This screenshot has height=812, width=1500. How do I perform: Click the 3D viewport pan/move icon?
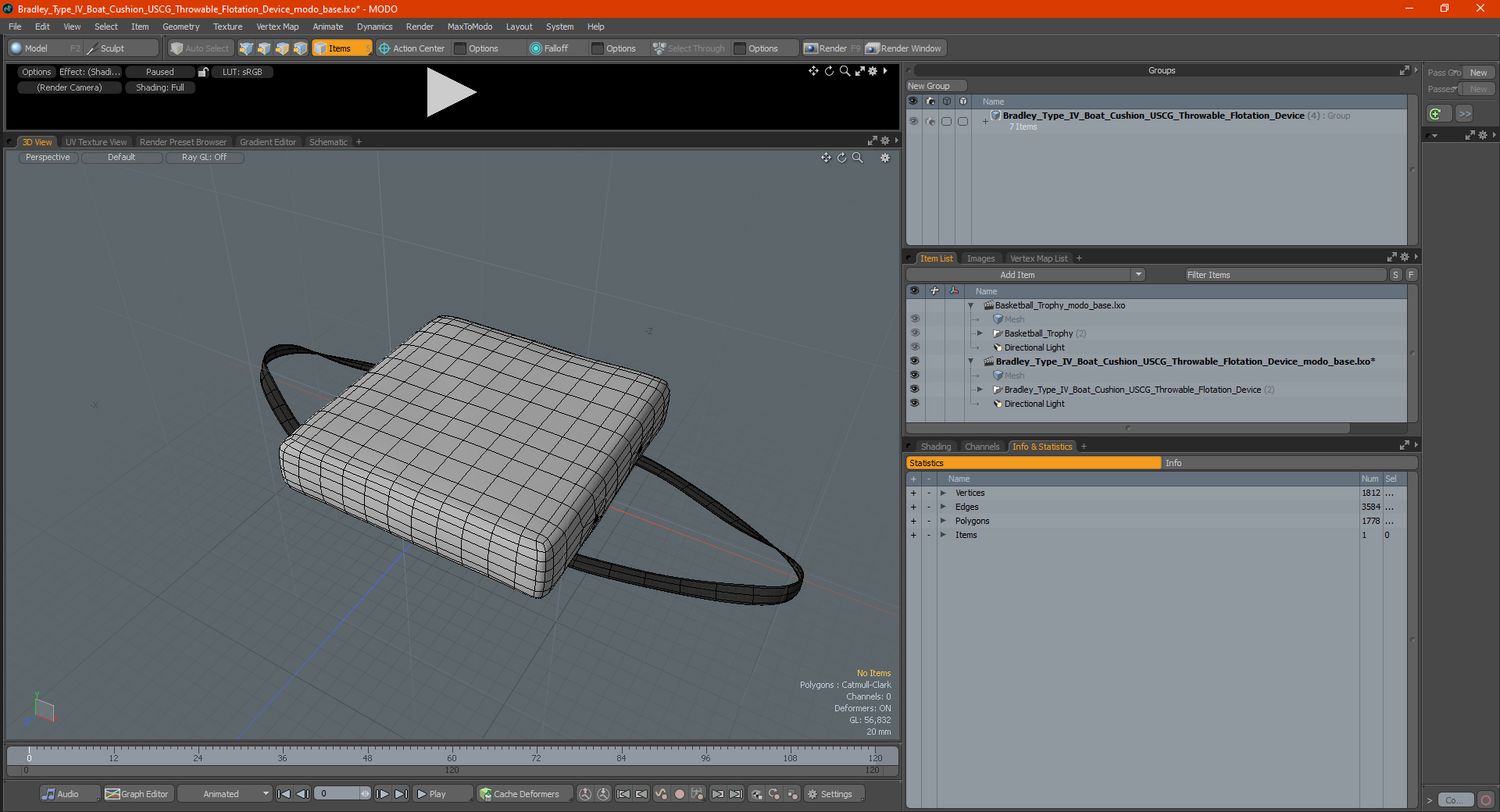click(826, 158)
